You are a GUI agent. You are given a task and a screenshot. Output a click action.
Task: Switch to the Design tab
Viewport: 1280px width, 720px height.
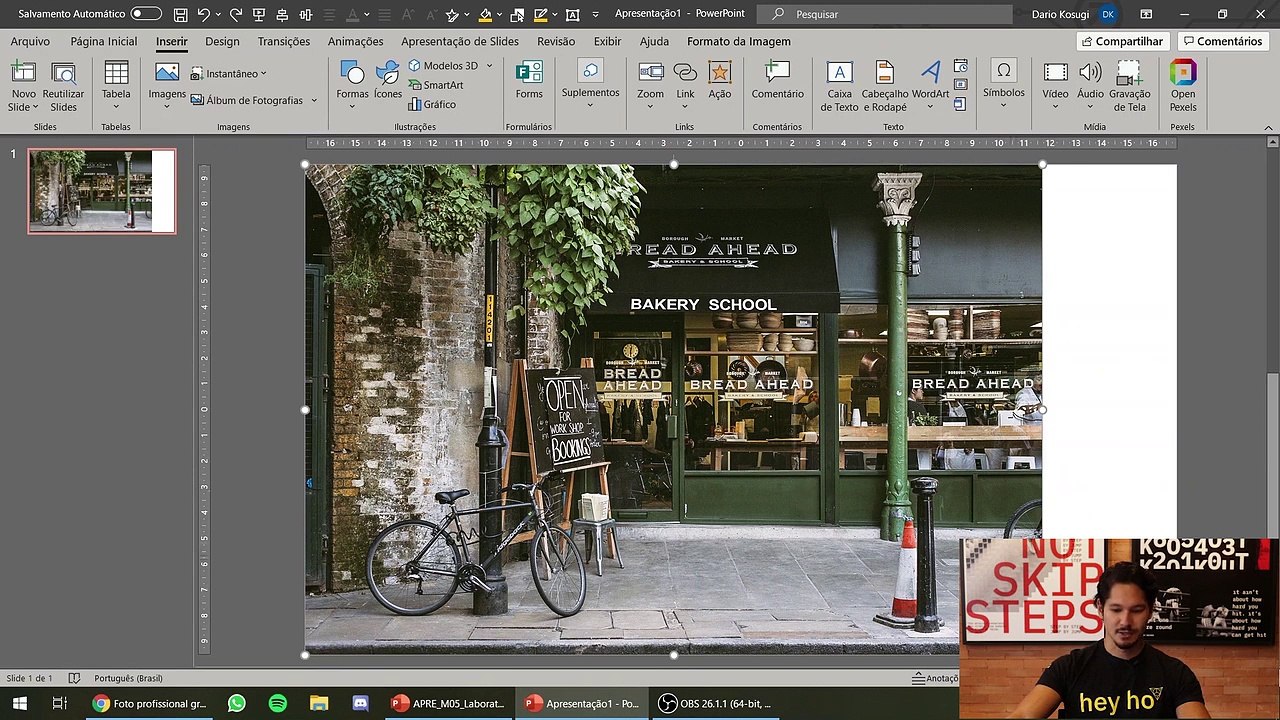(x=222, y=41)
